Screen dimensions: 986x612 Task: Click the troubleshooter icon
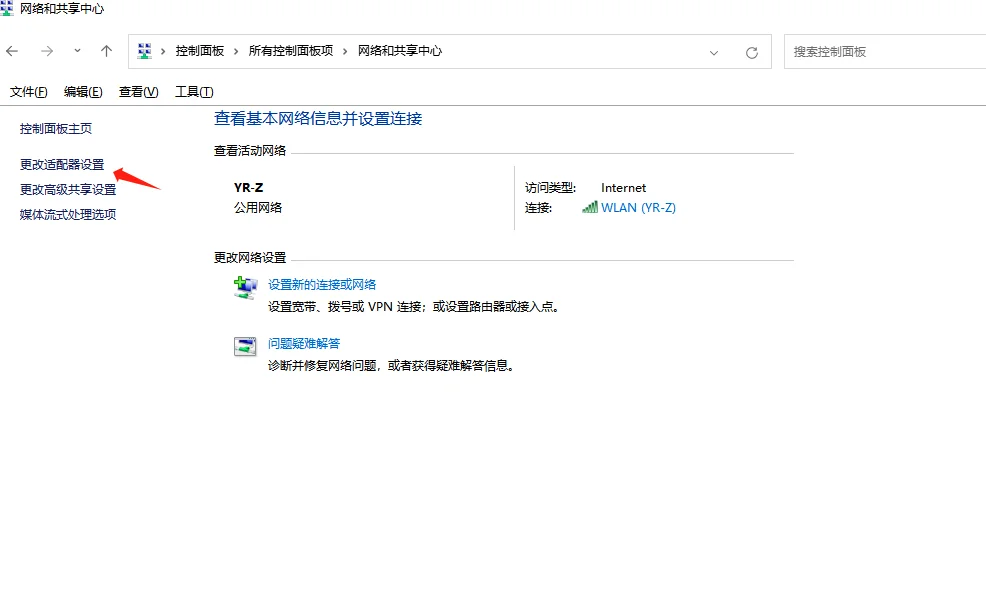pyautogui.click(x=245, y=347)
